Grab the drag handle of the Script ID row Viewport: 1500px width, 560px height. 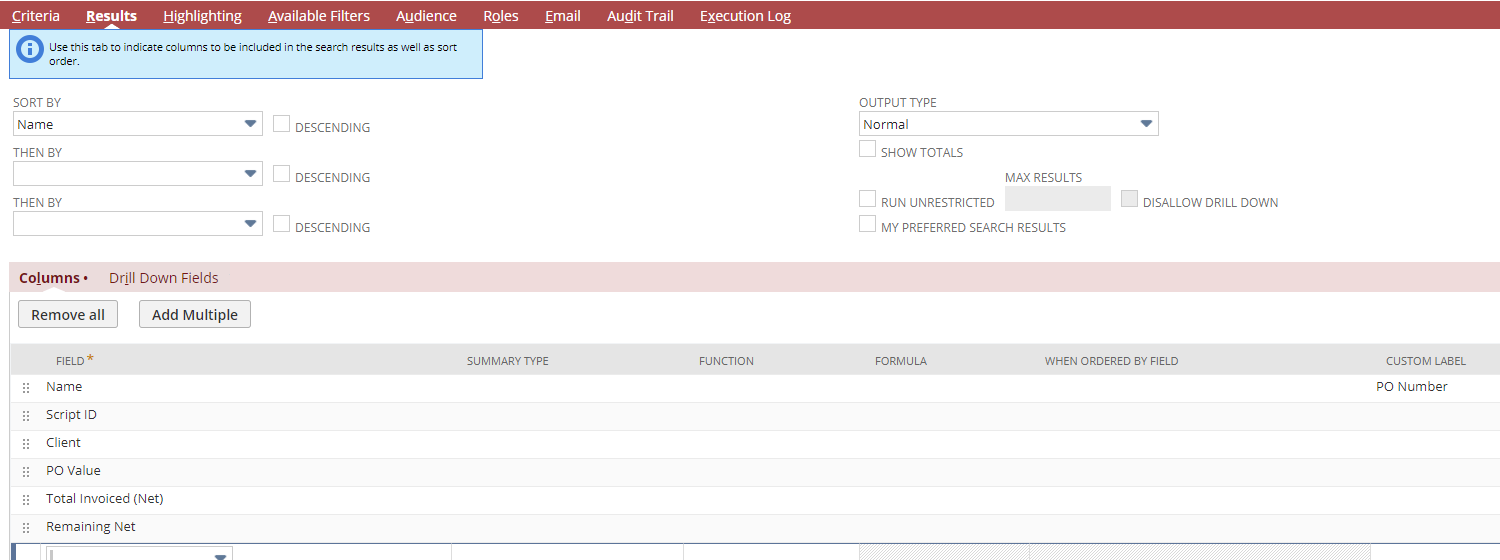(26, 416)
